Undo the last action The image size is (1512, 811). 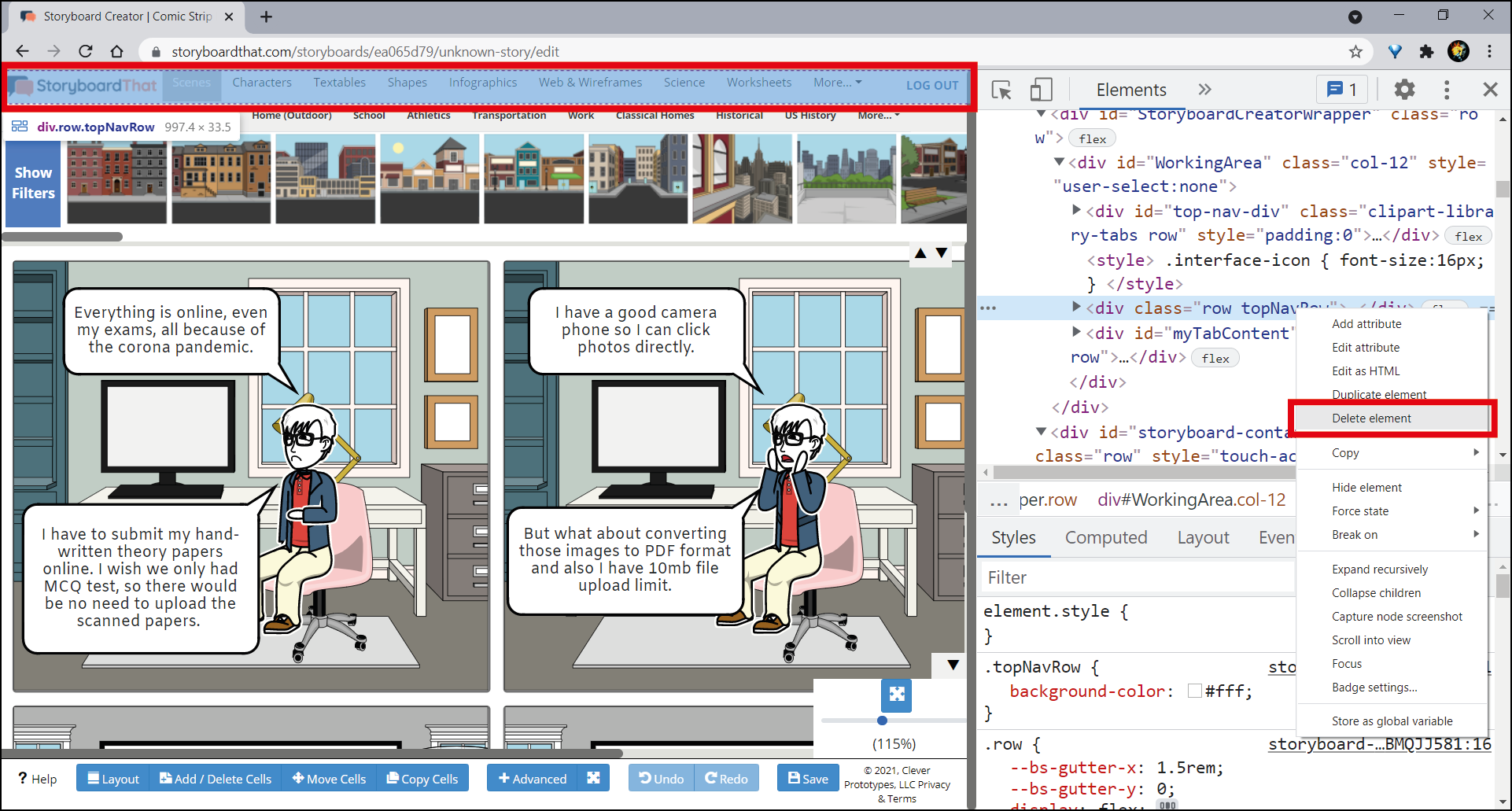coord(662,778)
